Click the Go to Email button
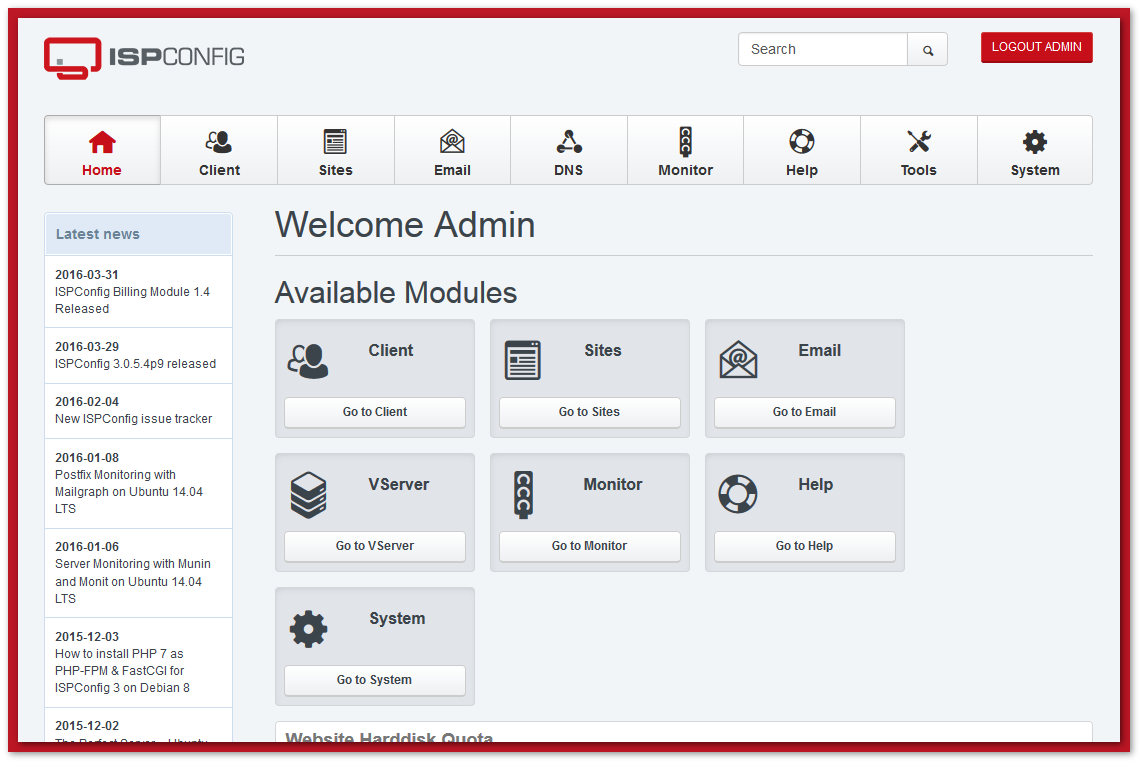This screenshot has width=1142, height=764. click(x=805, y=412)
